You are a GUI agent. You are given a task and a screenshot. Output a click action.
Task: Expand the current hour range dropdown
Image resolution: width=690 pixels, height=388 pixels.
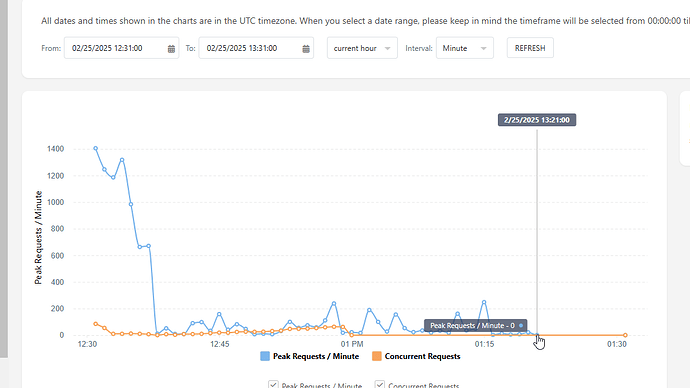point(362,48)
